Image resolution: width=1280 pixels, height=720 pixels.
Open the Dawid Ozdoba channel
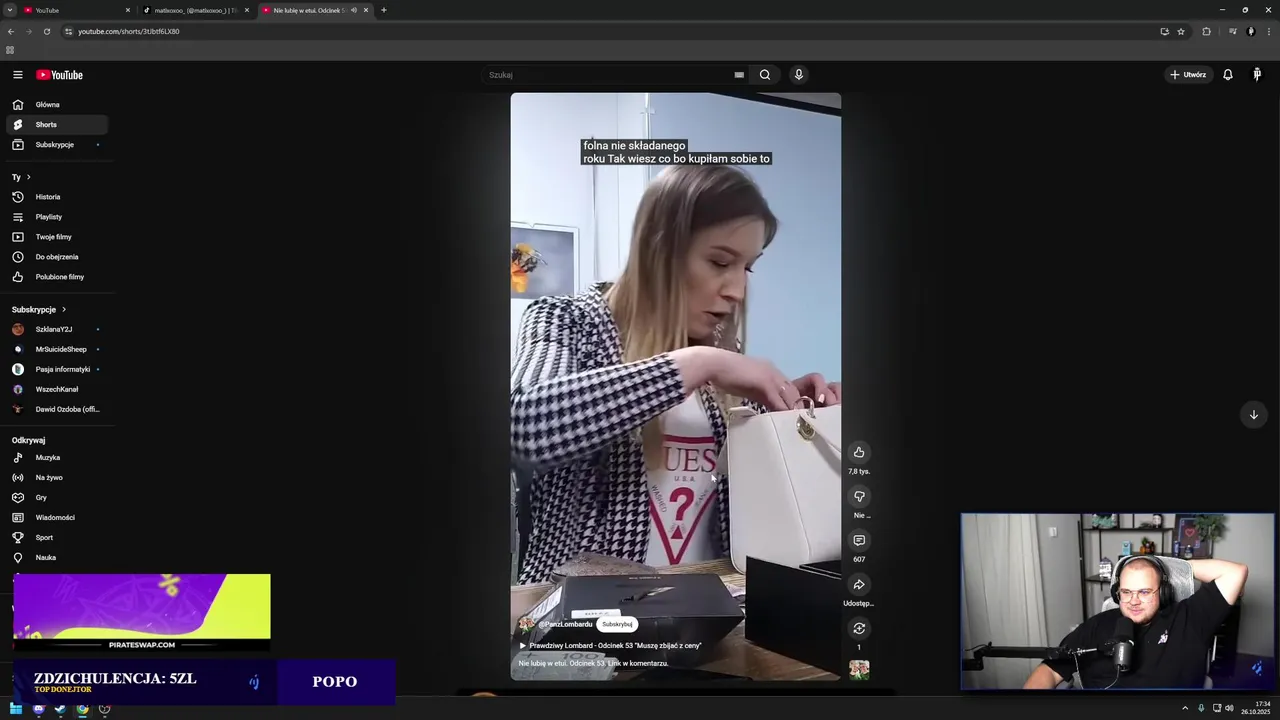pyautogui.click(x=56, y=409)
